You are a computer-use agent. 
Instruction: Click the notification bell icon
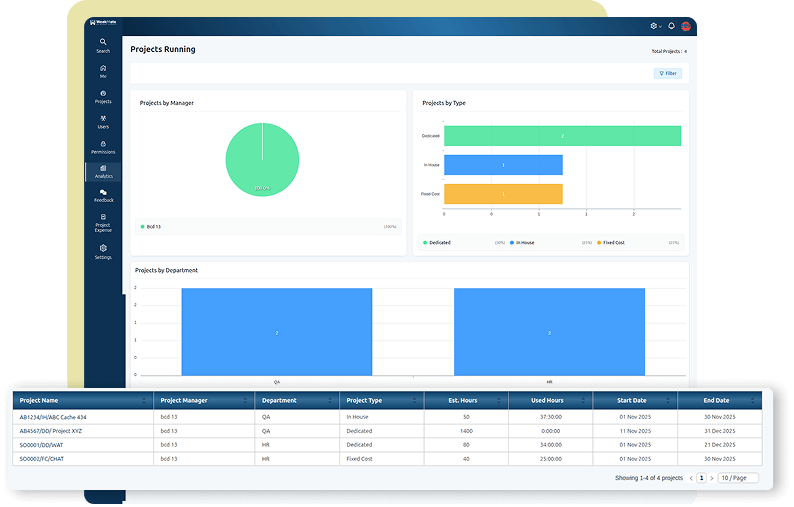coord(671,26)
